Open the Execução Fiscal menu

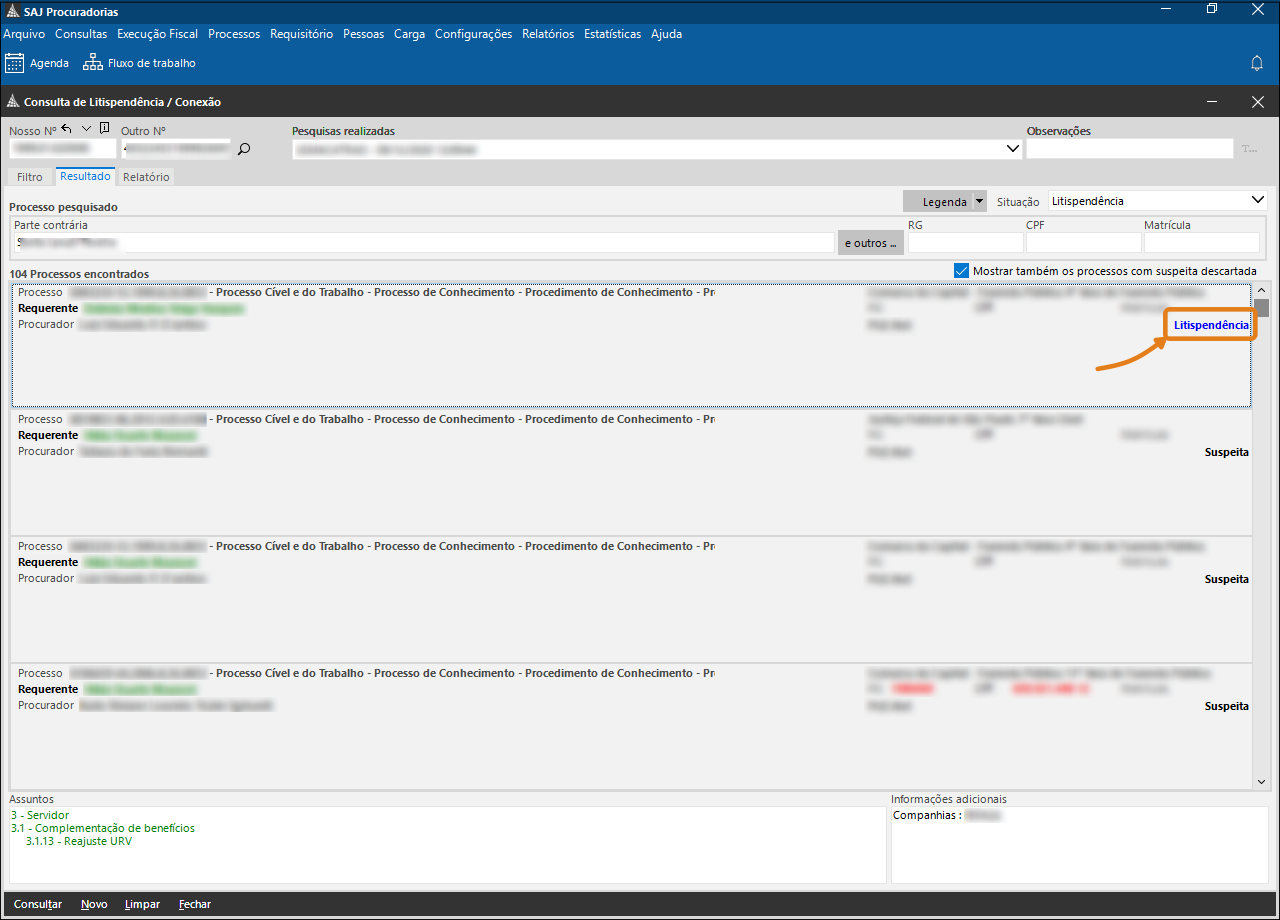point(157,34)
